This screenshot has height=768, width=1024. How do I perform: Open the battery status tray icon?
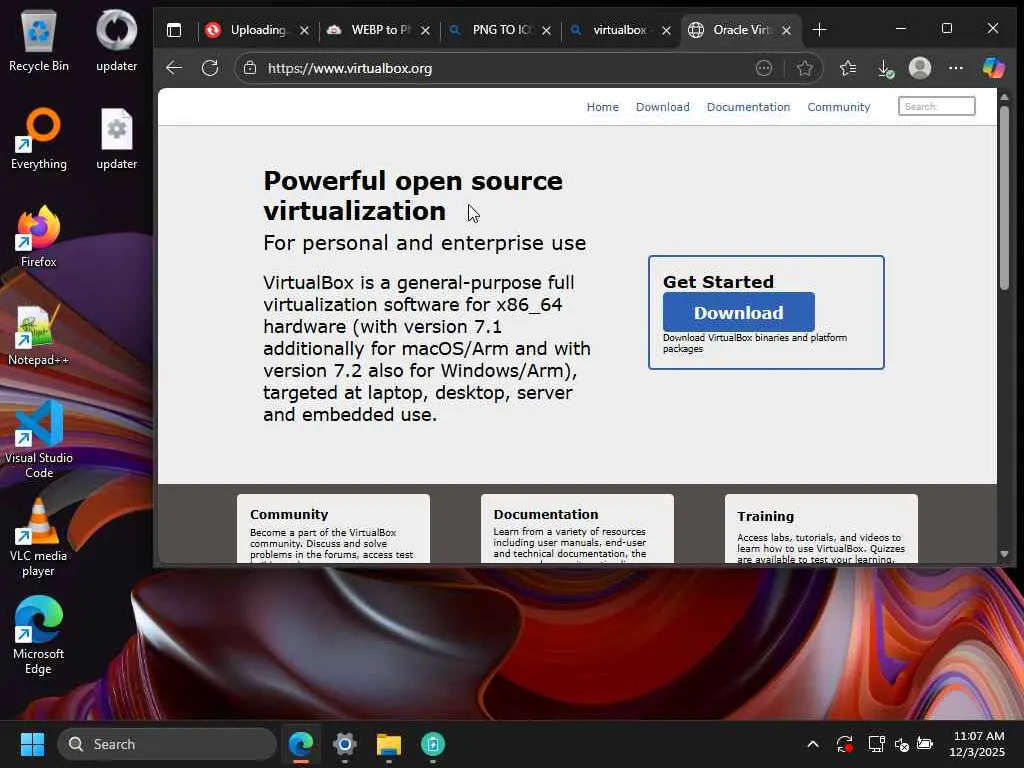pyautogui.click(x=925, y=744)
